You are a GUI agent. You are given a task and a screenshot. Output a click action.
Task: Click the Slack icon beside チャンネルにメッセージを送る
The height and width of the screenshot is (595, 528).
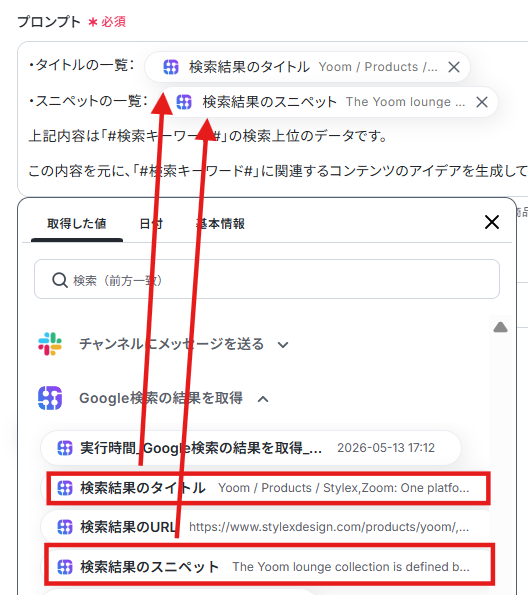point(50,344)
